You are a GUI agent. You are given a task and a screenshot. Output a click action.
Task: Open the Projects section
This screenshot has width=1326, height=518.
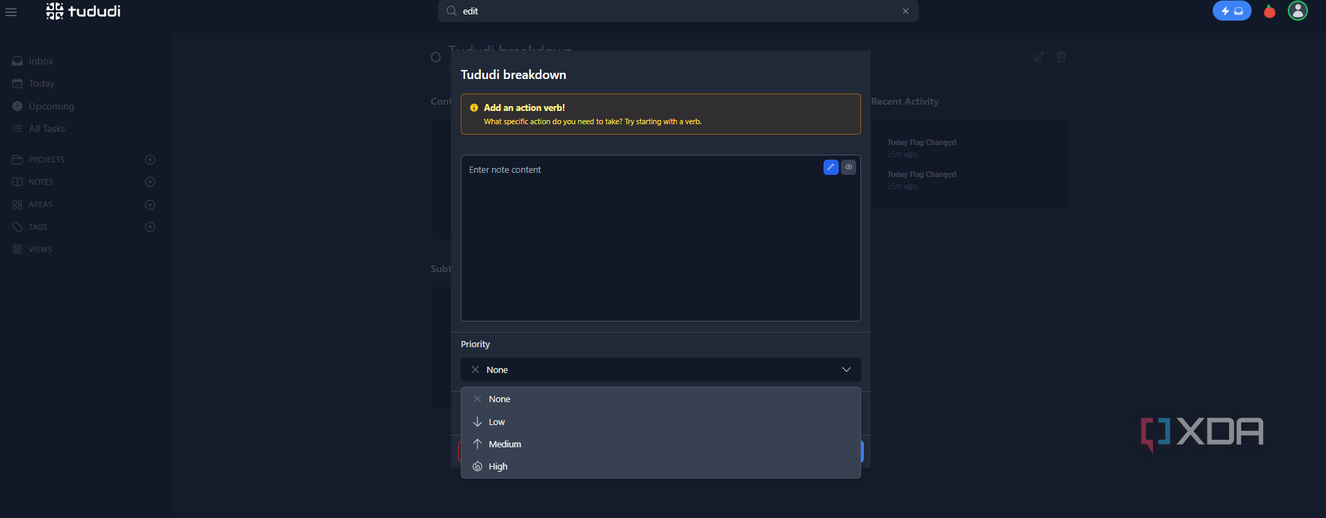click(x=46, y=160)
